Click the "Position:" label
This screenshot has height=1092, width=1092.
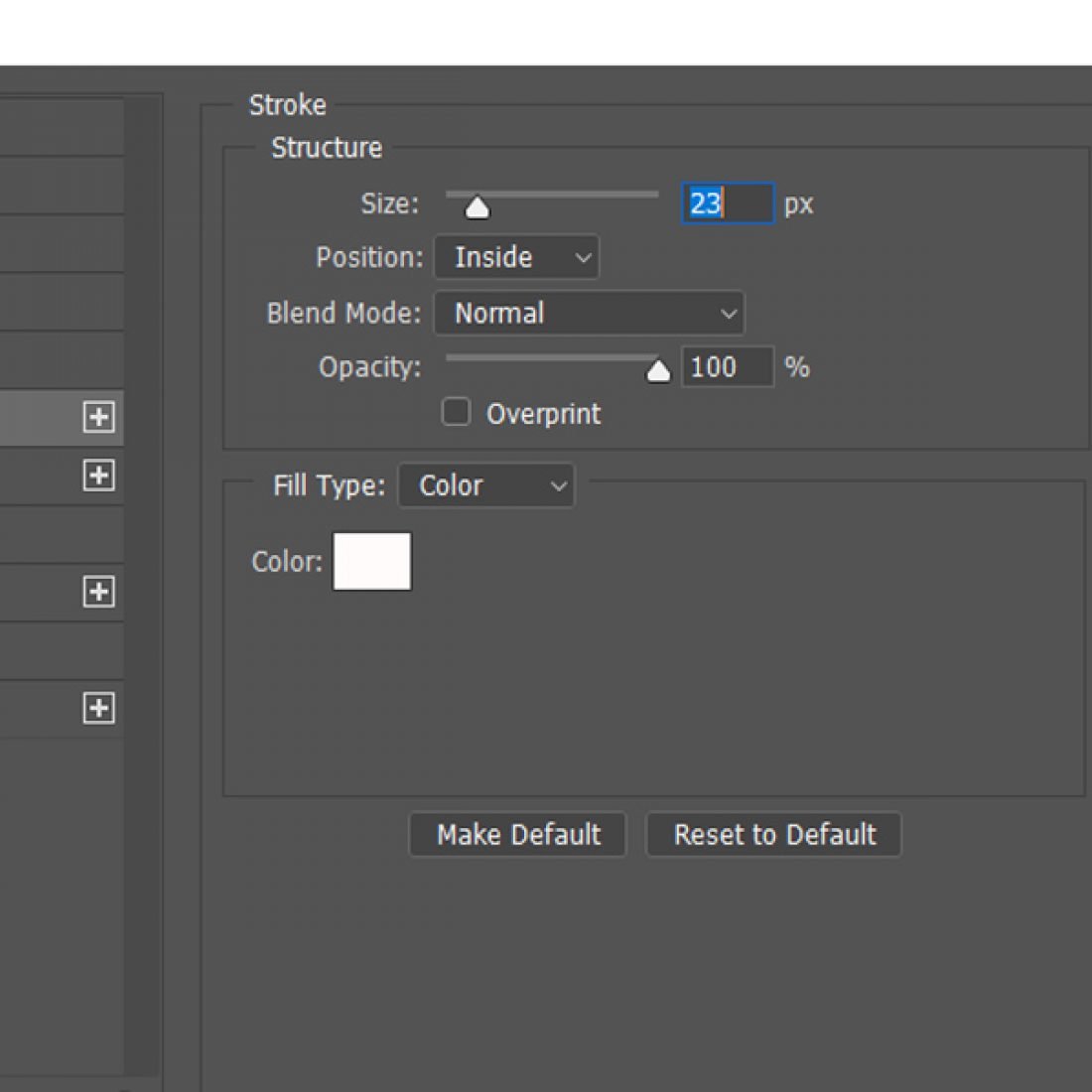pos(369,257)
